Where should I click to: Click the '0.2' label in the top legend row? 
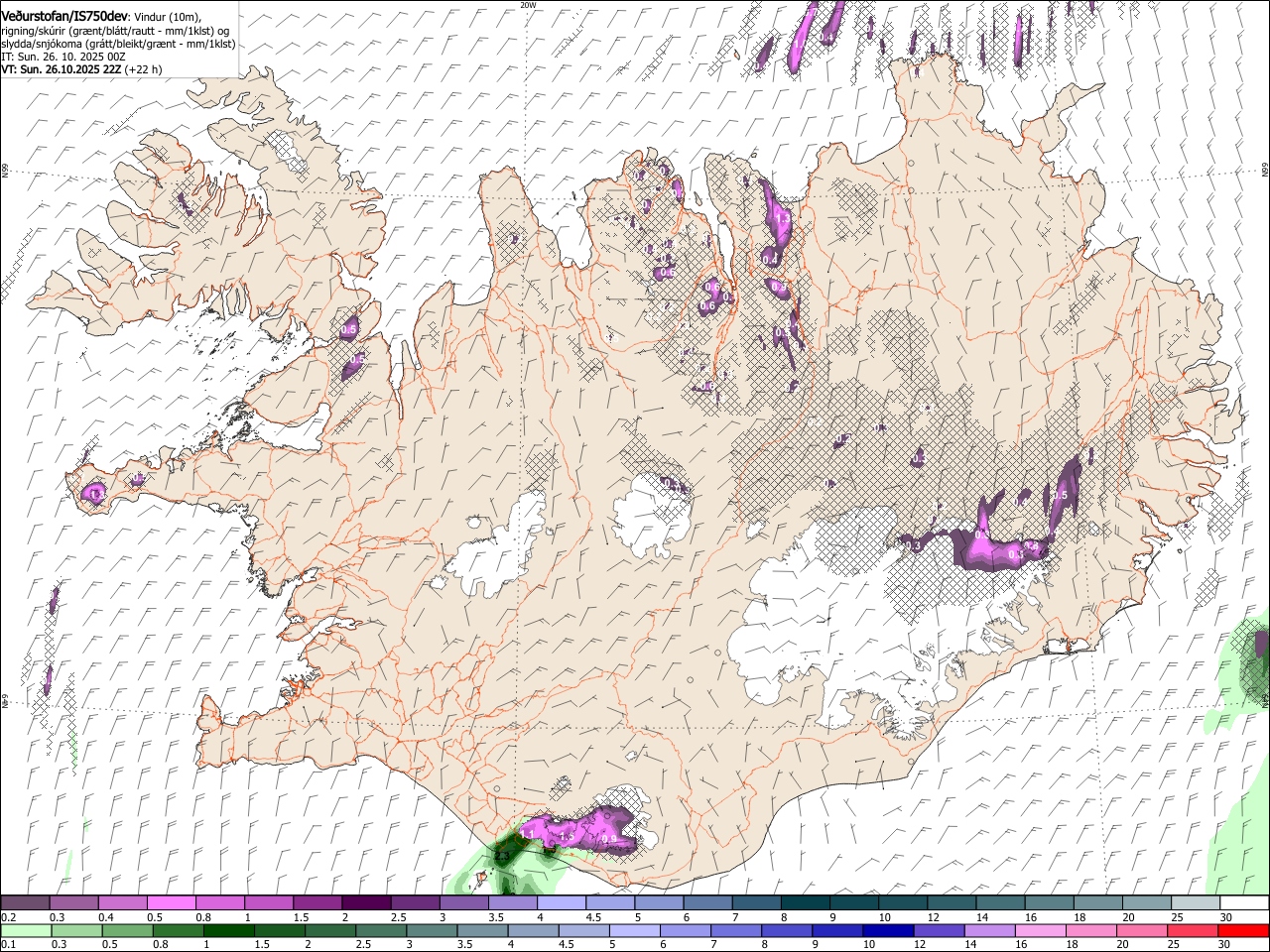coord(8,917)
